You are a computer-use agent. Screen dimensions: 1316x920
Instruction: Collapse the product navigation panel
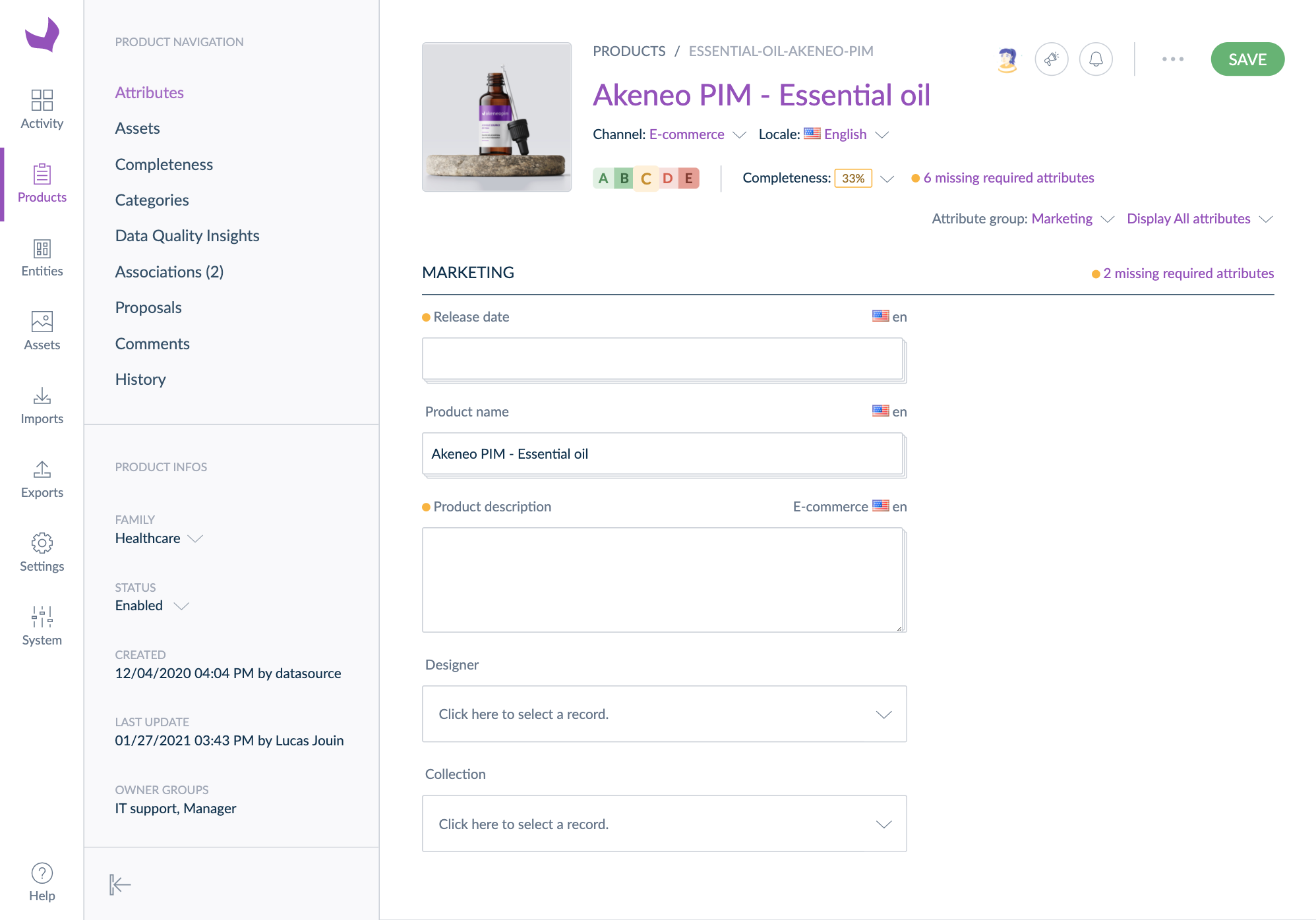pyautogui.click(x=119, y=884)
